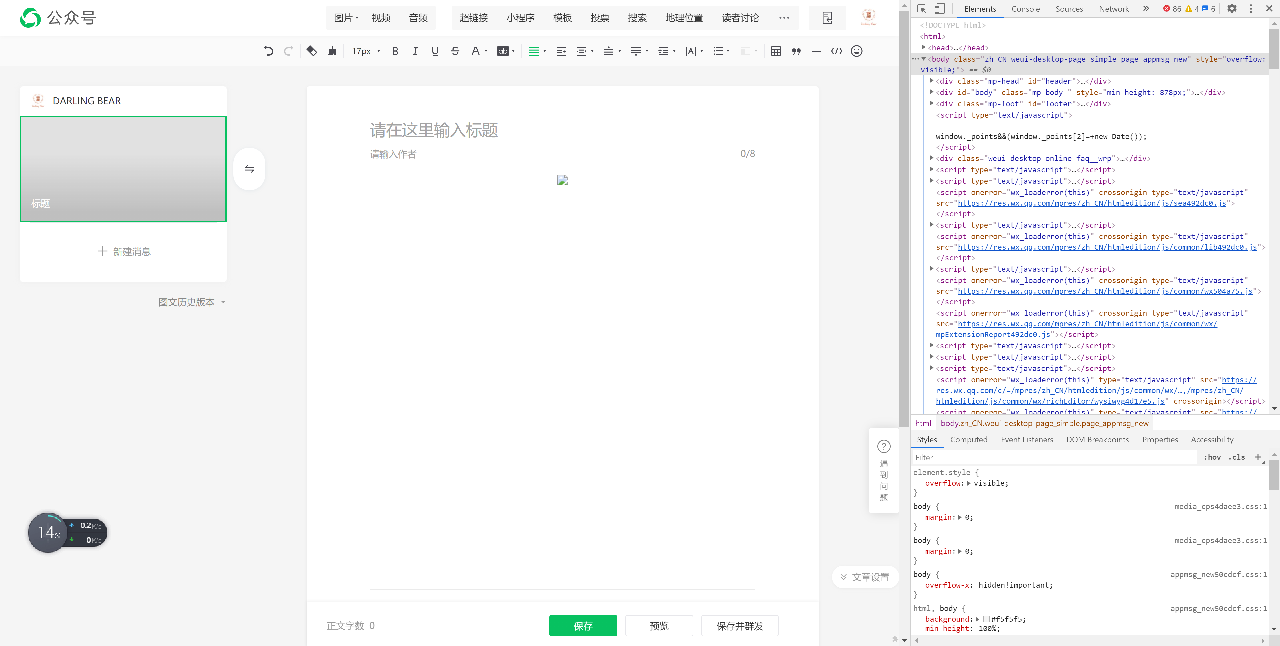Image resolution: width=1280 pixels, height=646 pixels.
Task: Insert a table with the grid icon
Action: pyautogui.click(x=776, y=51)
